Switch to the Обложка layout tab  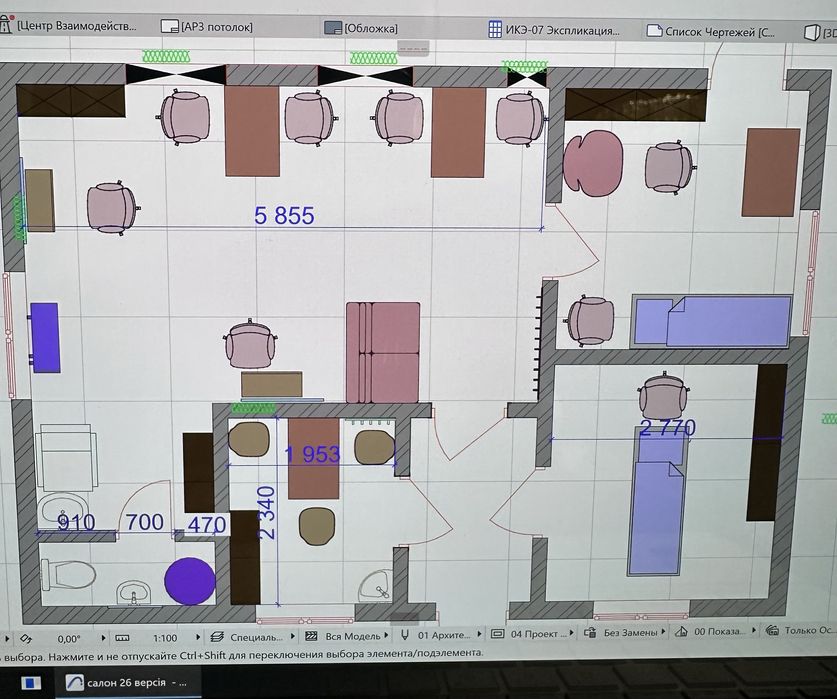coord(361,28)
